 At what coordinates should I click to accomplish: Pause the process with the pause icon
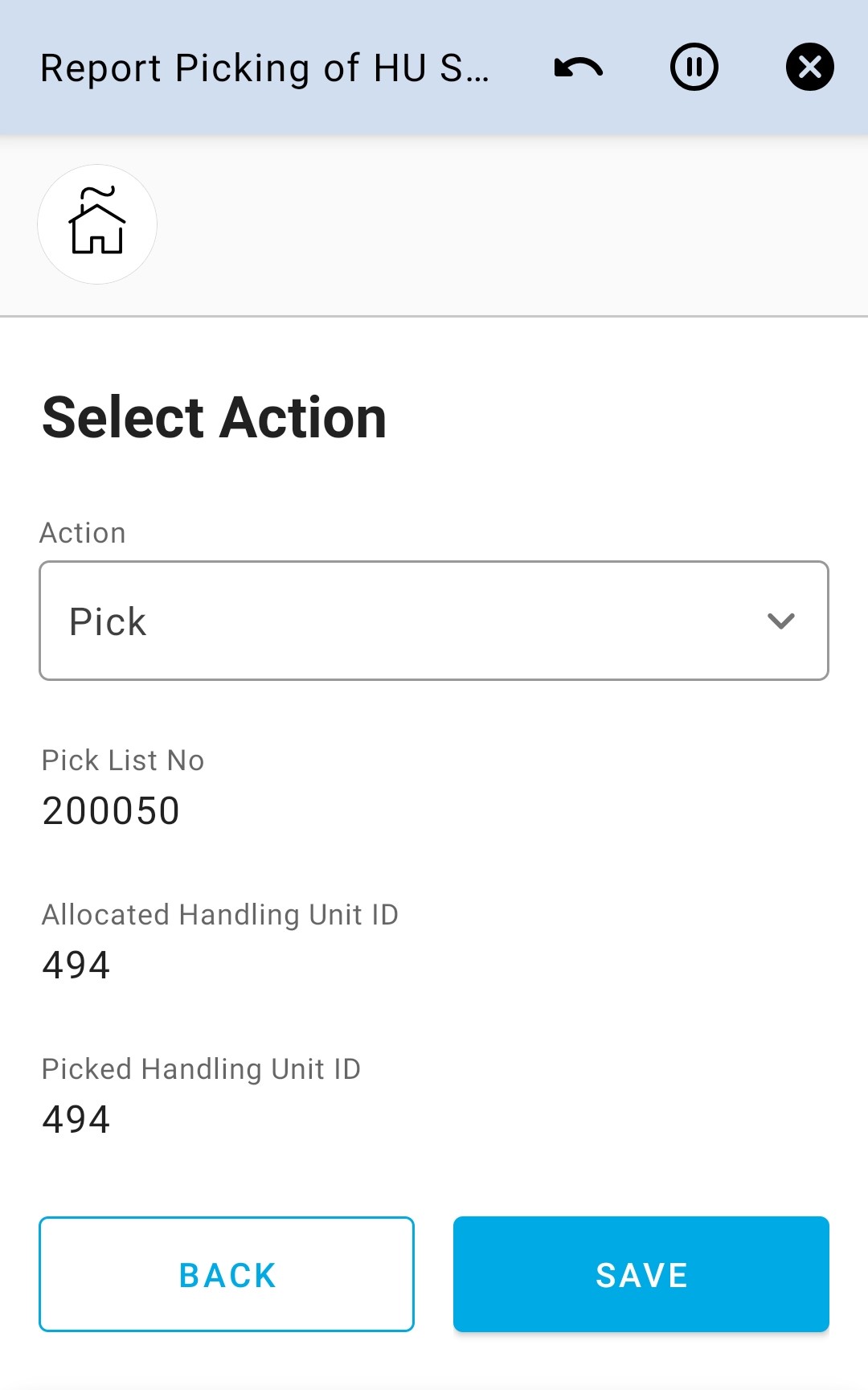[694, 67]
